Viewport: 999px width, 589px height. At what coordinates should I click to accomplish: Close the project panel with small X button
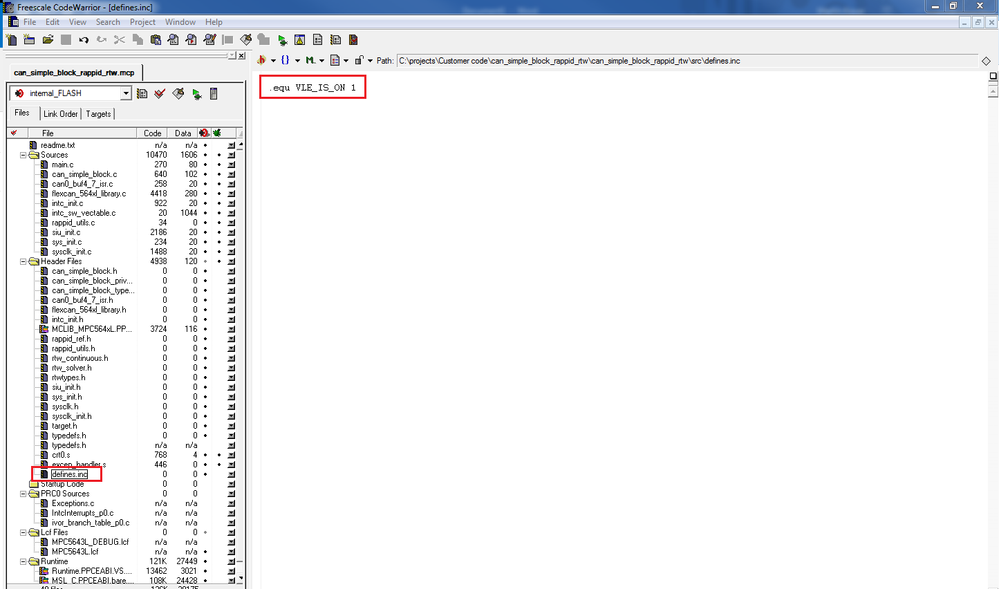241,56
